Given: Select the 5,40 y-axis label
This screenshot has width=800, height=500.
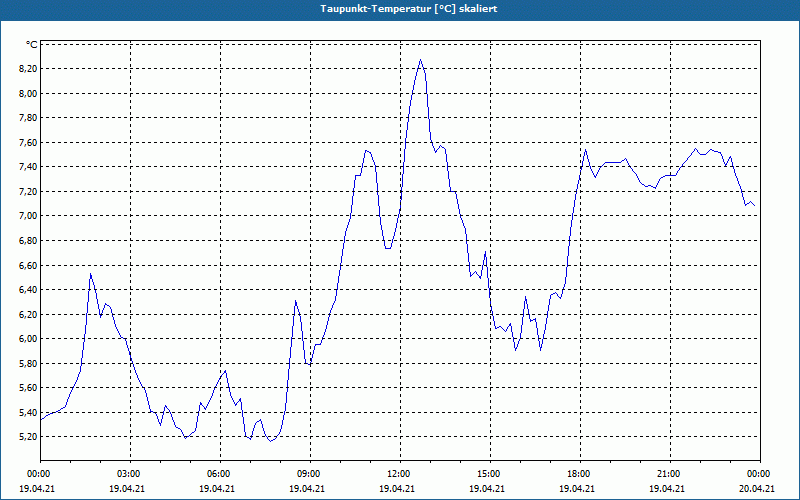Looking at the screenshot, I should (x=28, y=412).
